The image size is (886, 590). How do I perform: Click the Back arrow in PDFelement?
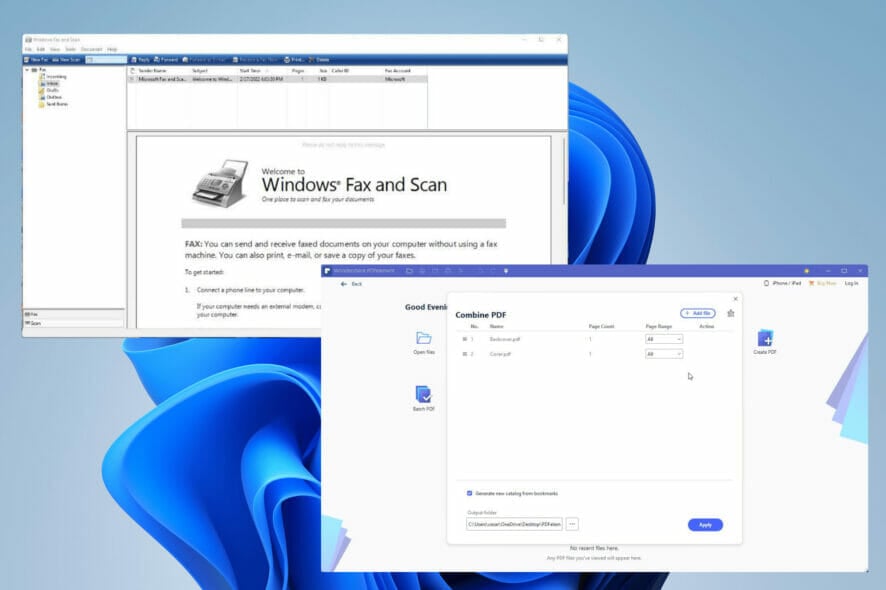pos(345,284)
